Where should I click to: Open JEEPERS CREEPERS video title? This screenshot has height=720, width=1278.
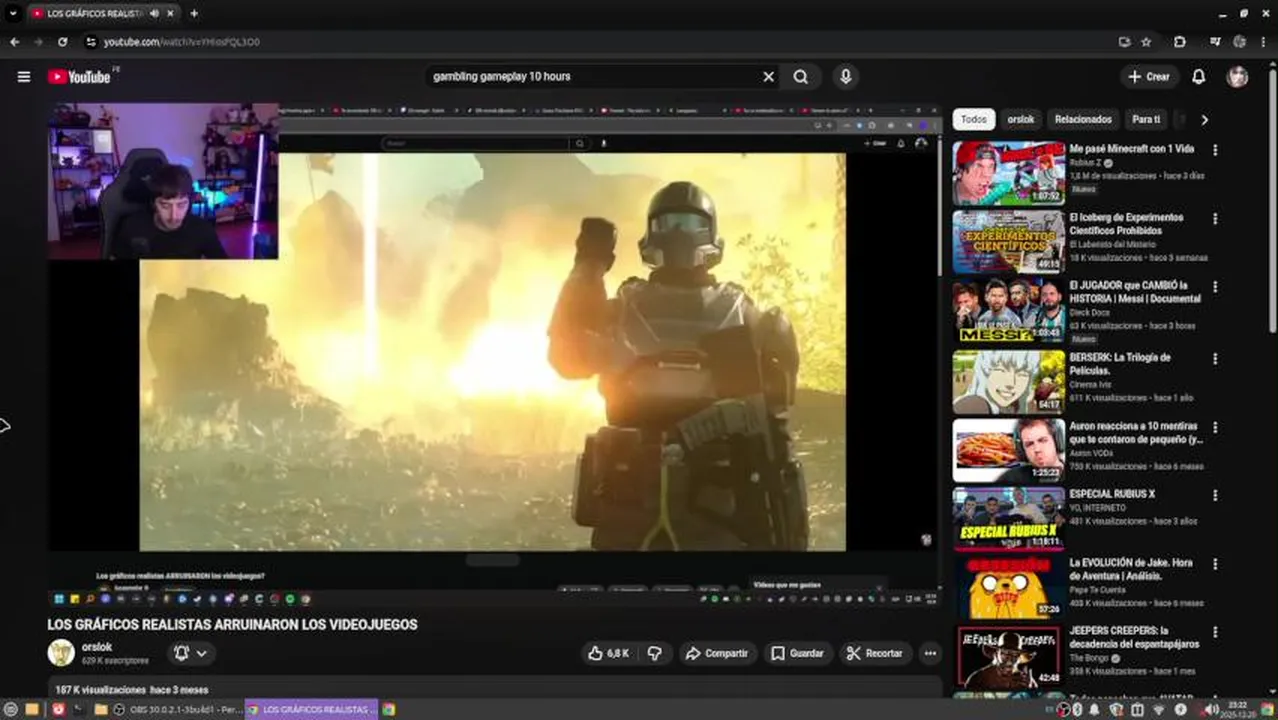pos(1134,638)
